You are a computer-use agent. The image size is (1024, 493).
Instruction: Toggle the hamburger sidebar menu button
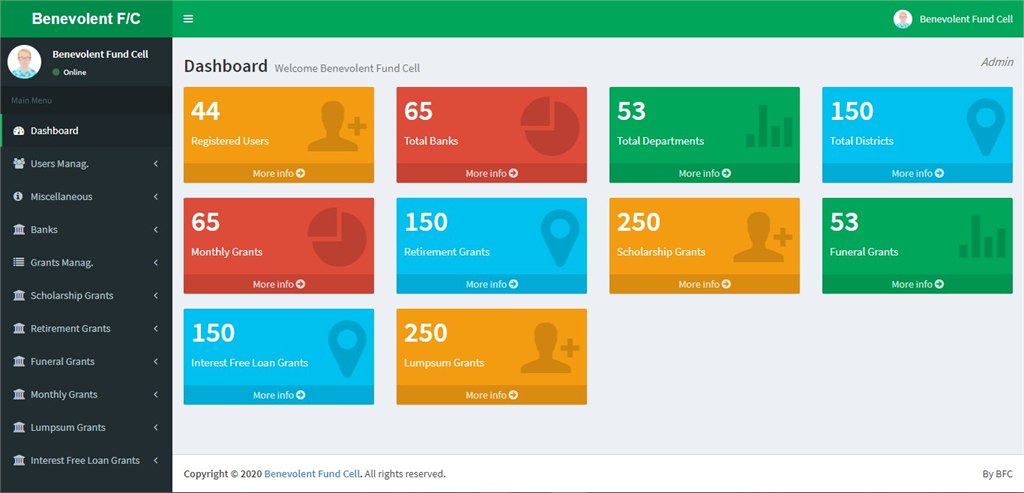188,19
